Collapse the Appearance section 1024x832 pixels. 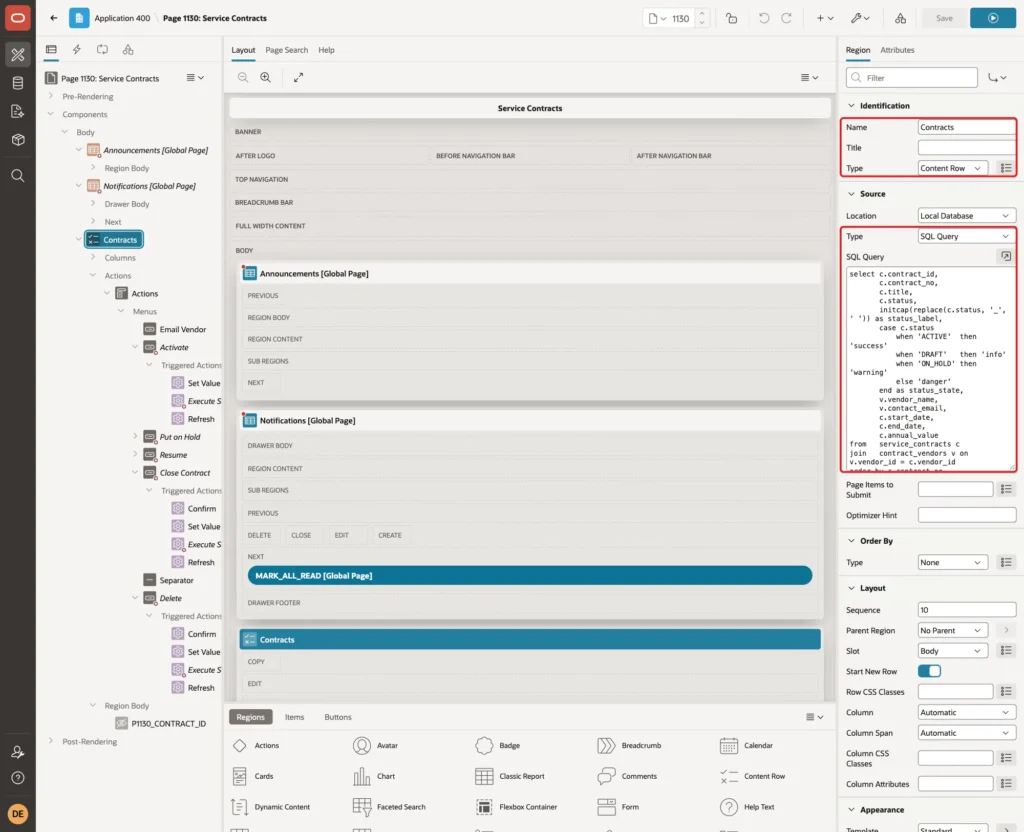851,810
